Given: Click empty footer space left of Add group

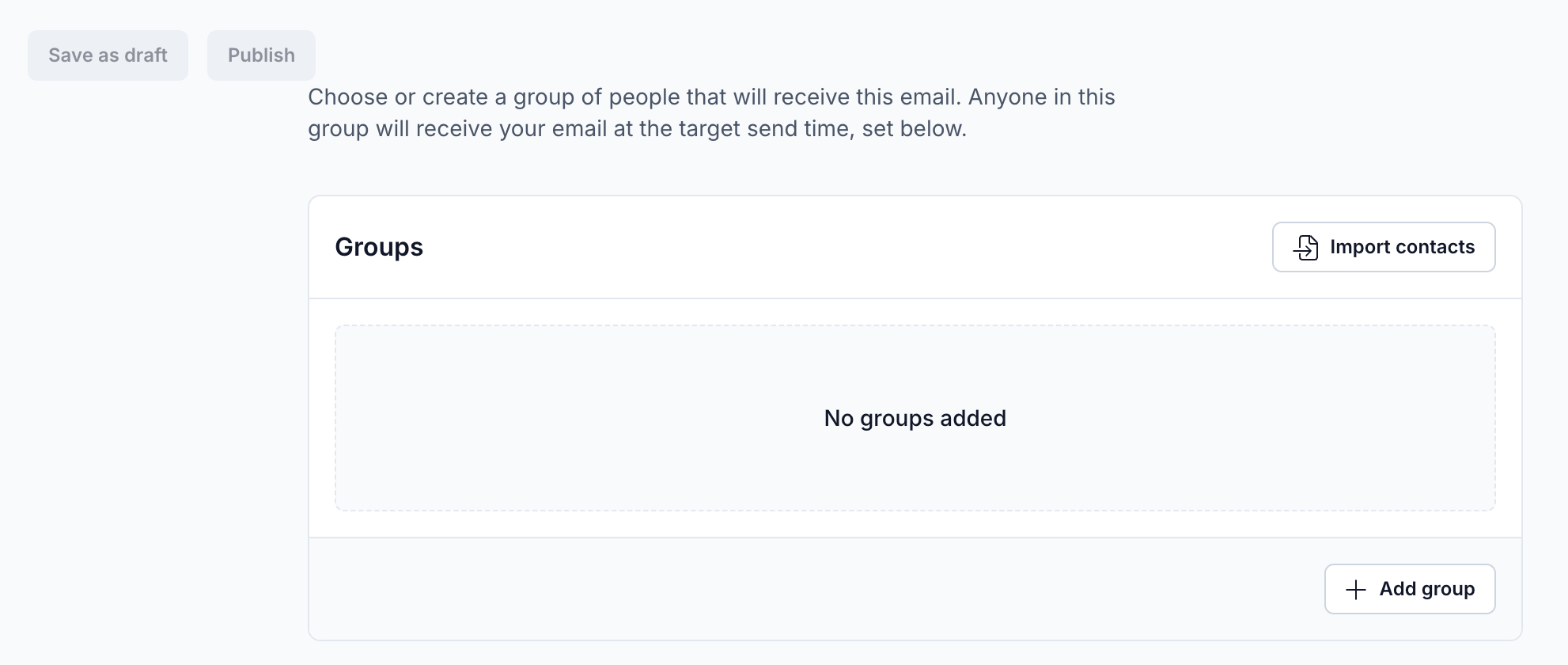Looking at the screenshot, I should [x=791, y=589].
